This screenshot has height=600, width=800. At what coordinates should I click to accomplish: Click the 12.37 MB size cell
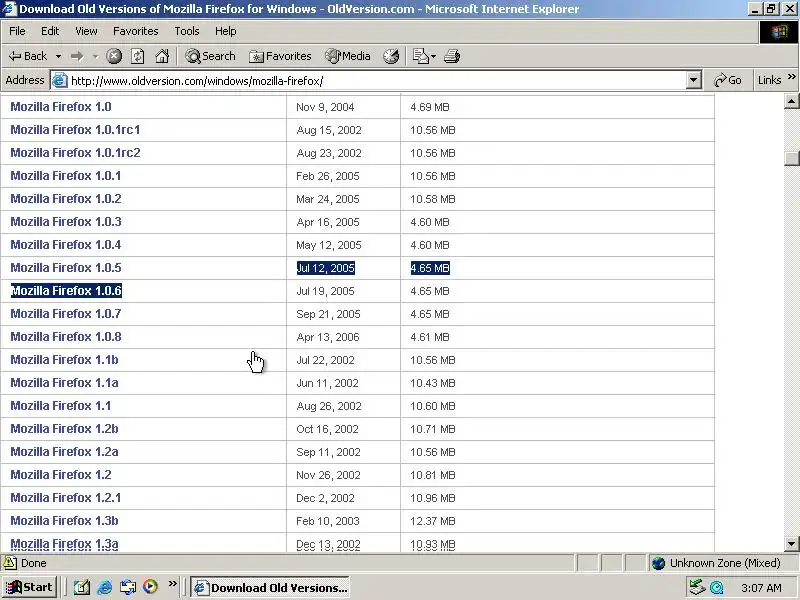click(433, 521)
